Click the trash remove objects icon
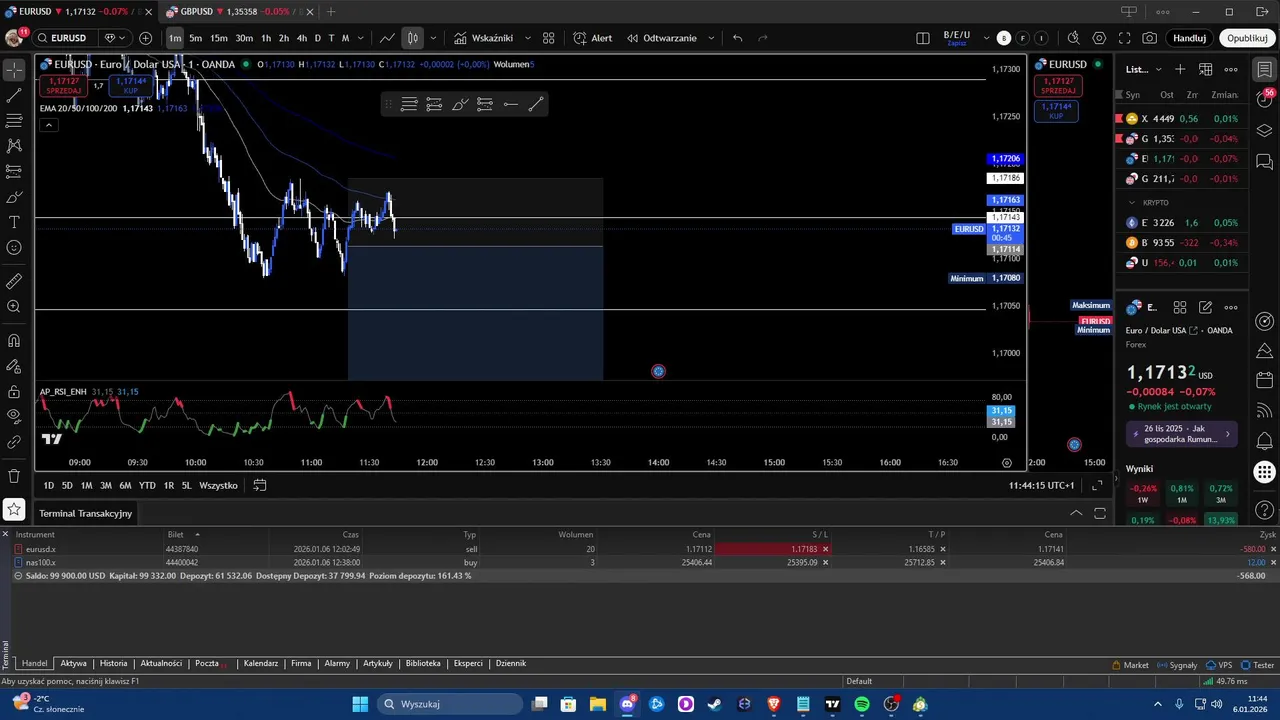 point(14,476)
